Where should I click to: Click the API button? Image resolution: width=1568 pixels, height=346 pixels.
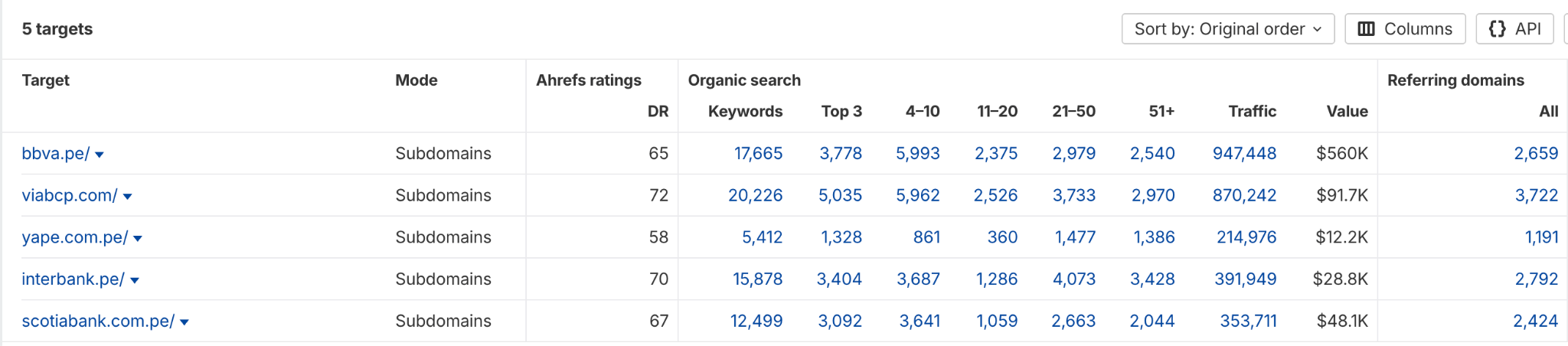(1514, 29)
